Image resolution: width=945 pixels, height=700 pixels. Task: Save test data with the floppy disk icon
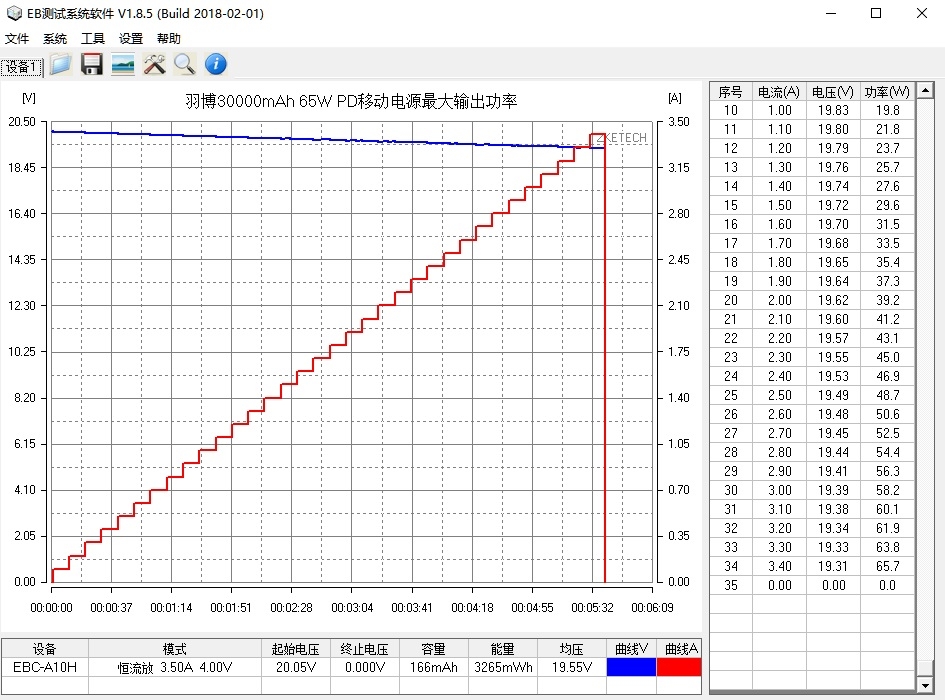(x=91, y=65)
